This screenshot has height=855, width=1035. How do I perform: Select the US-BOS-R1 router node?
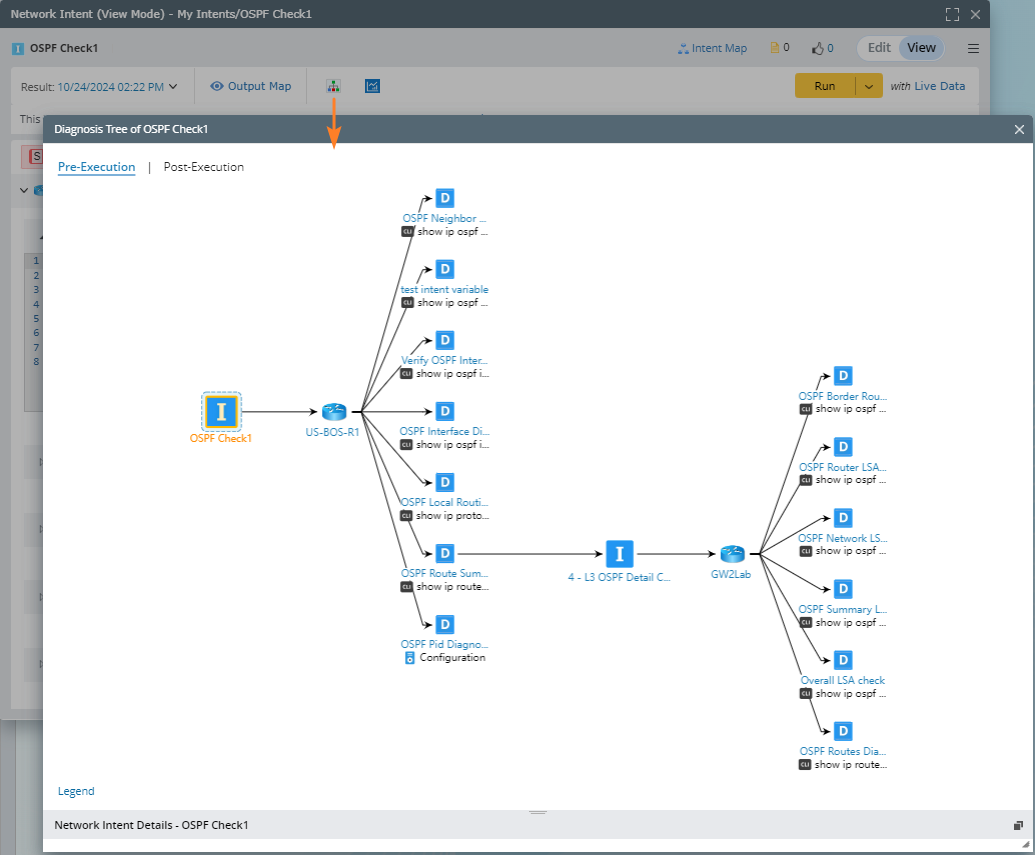tap(334, 411)
